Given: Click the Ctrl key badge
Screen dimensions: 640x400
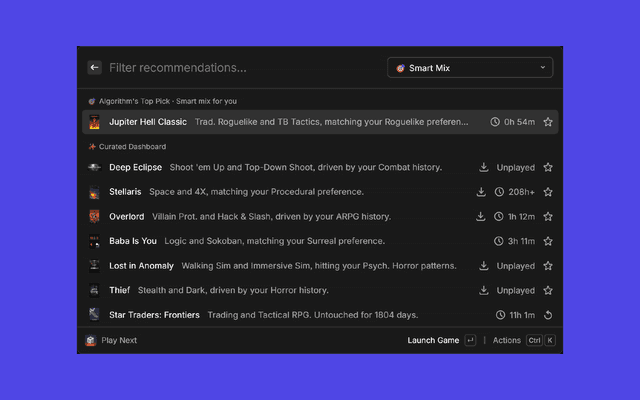Looking at the screenshot, I should 534,340.
